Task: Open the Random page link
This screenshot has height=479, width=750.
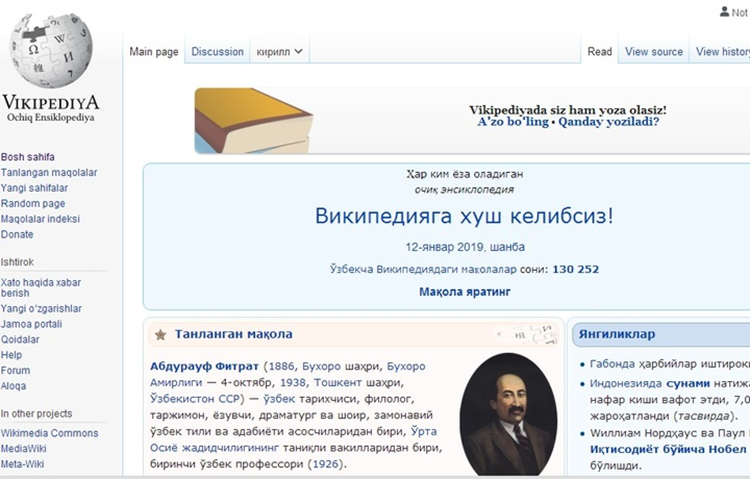Action: tap(33, 203)
